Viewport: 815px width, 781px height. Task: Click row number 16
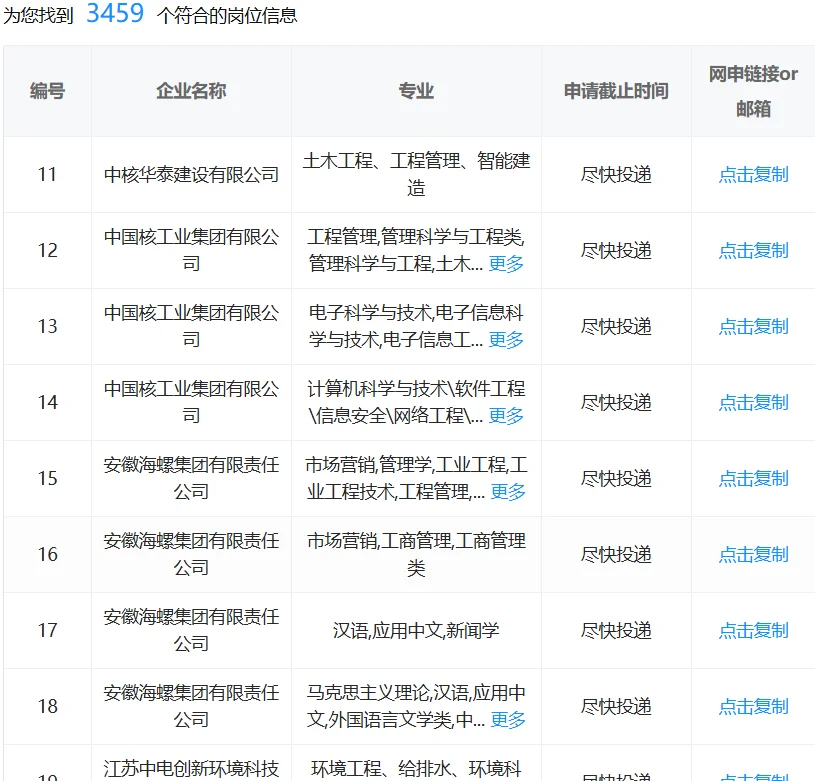(x=47, y=554)
